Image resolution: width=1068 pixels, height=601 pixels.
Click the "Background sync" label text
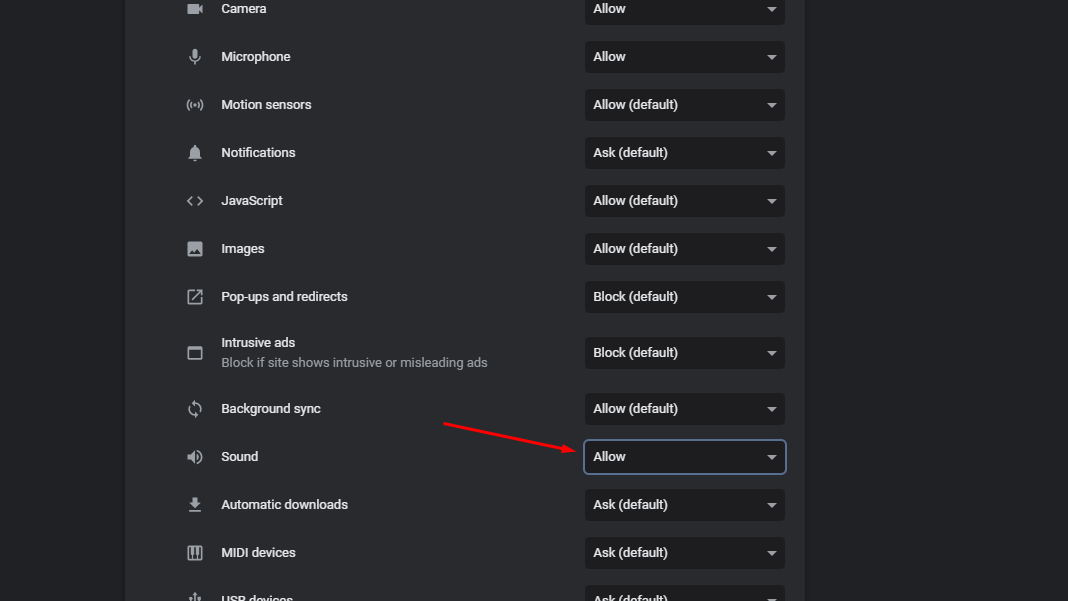pos(271,409)
